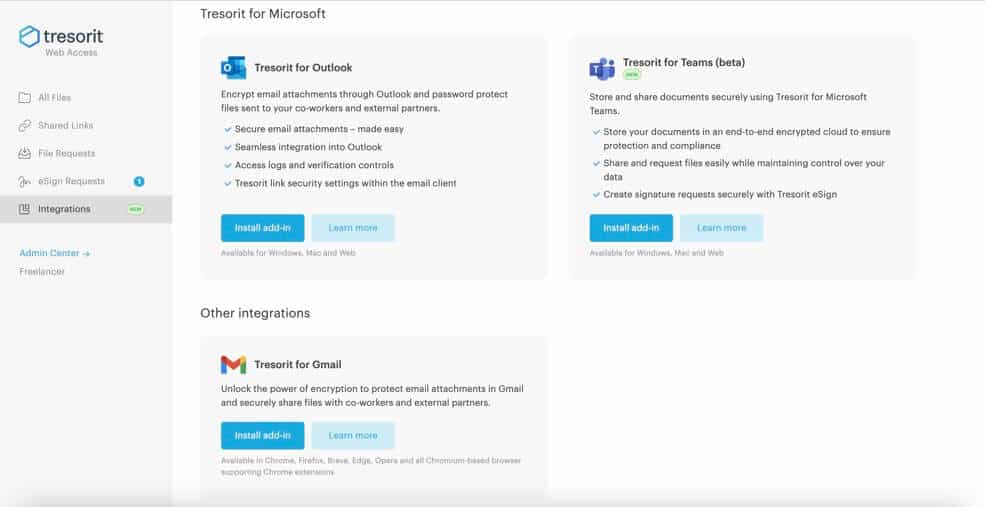Viewport: 985px width, 507px height.
Task: Click the eSign Requests signature icon
Action: point(24,182)
